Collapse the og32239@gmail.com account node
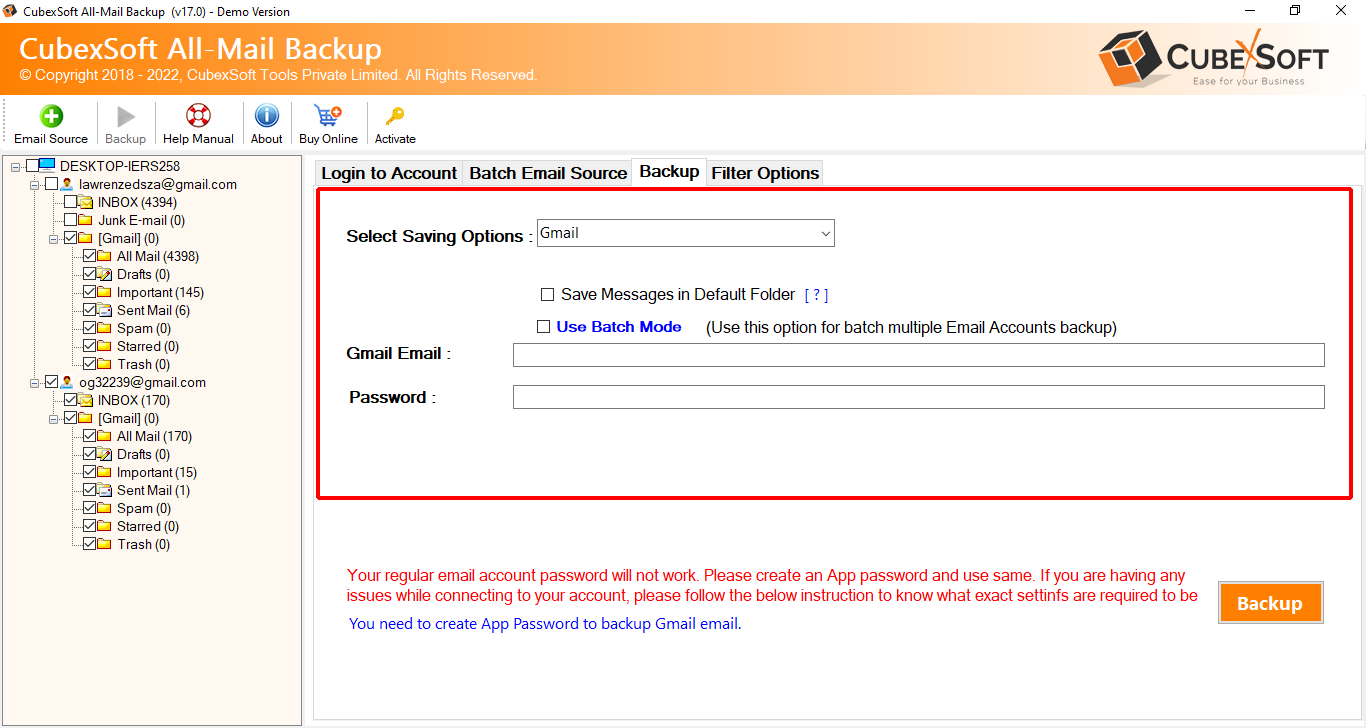This screenshot has height=728, width=1366. coord(36,382)
